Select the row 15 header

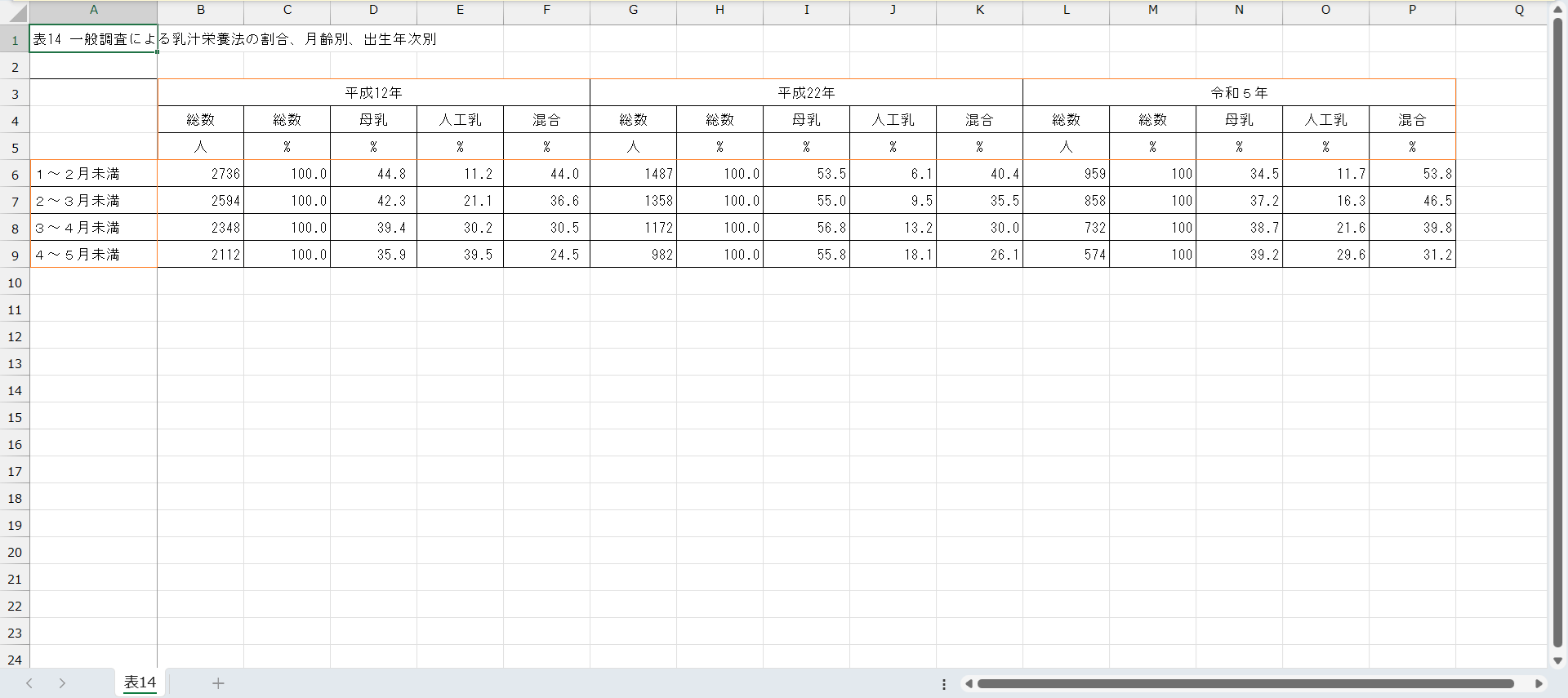[x=15, y=417]
